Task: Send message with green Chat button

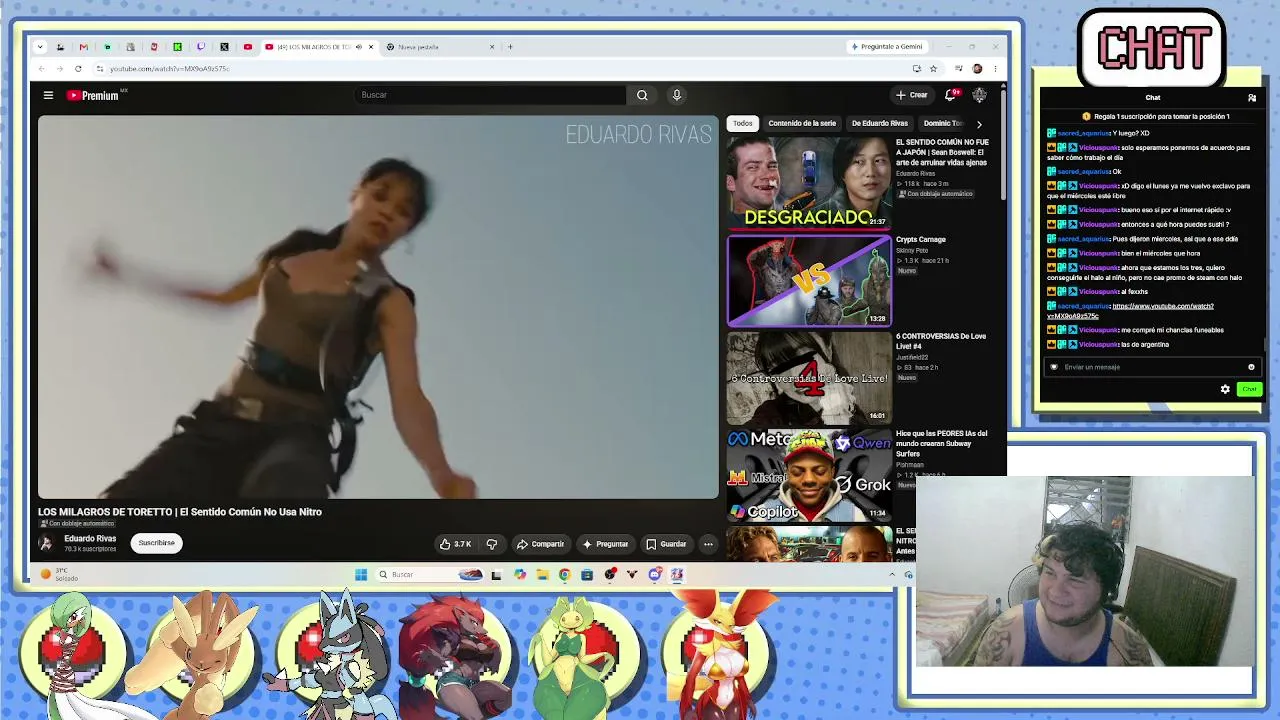Action: [1249, 389]
